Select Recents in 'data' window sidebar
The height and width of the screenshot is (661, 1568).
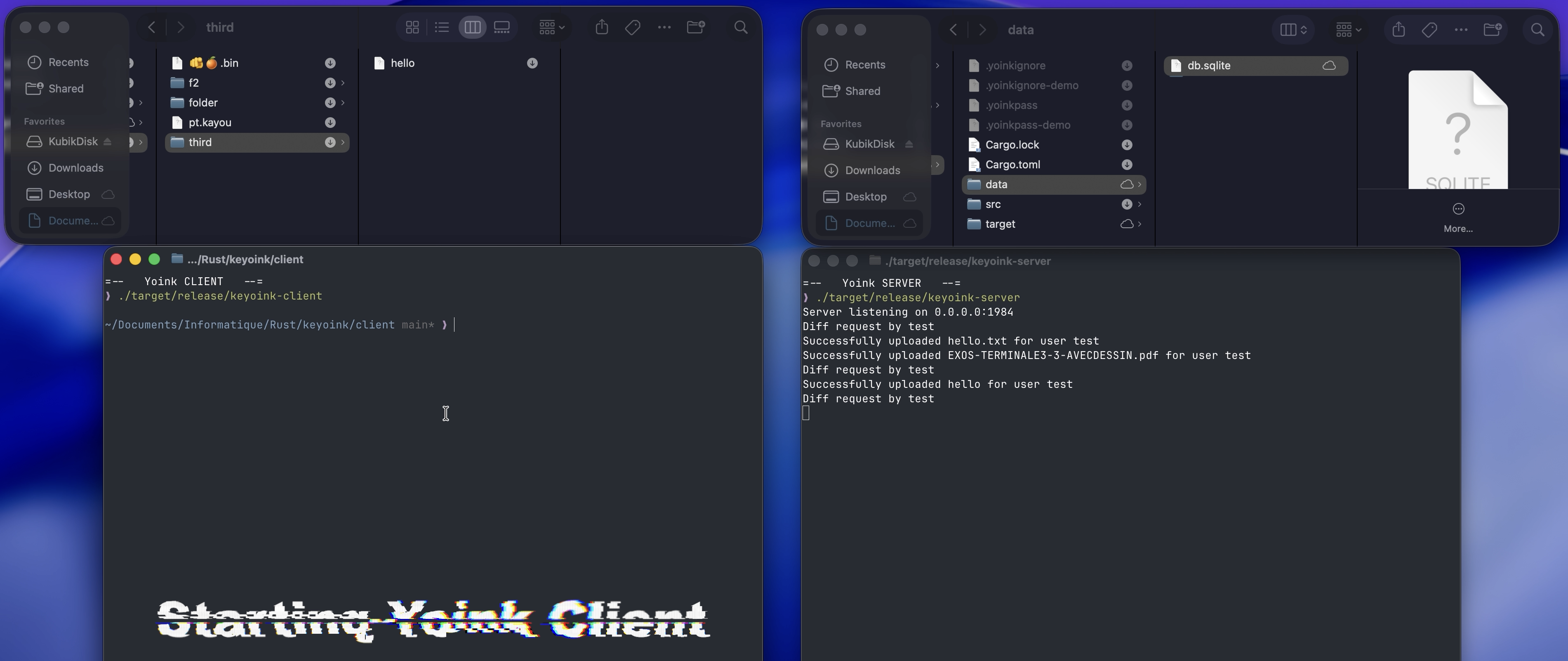point(864,65)
